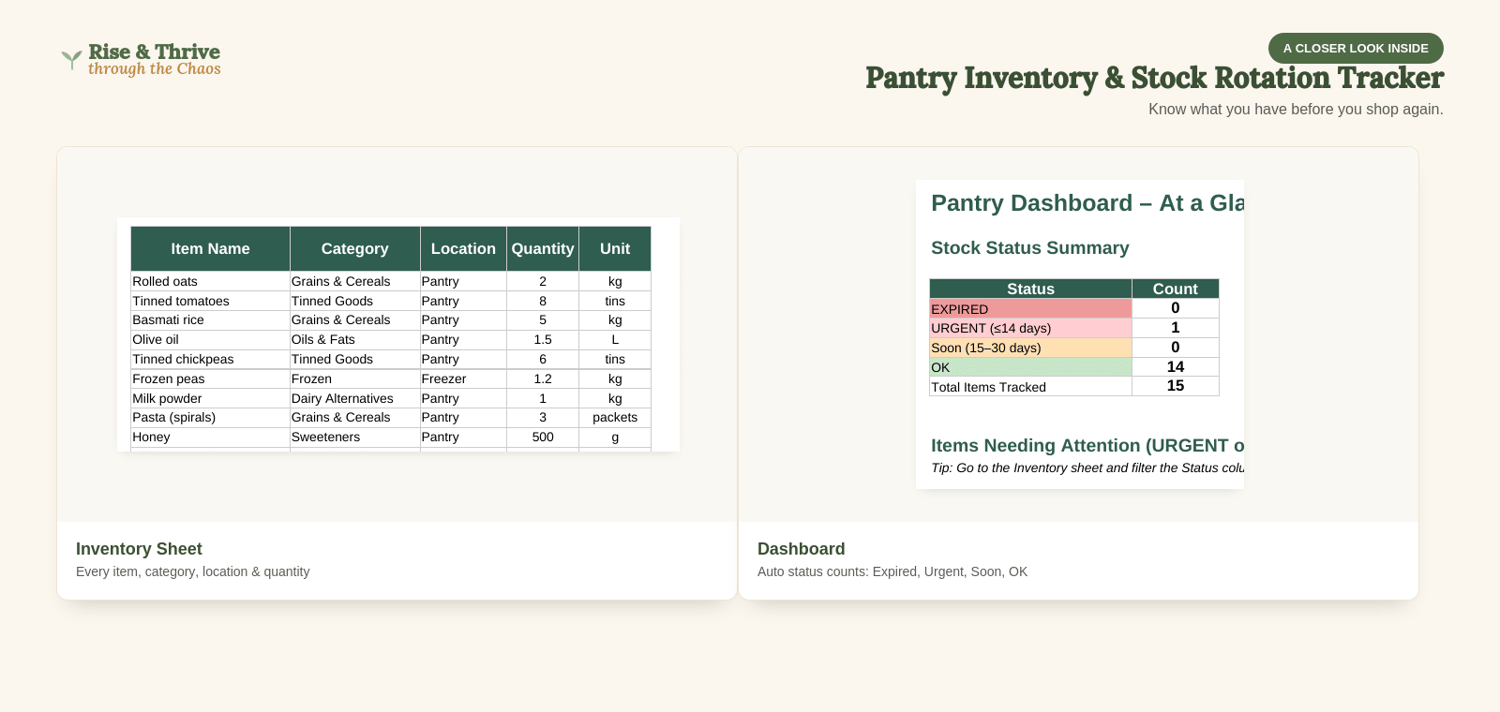This screenshot has height=712, width=1500.
Task: Click the 'Pantry Dashboard – At a Gla' title
Action: pyautogui.click(x=1087, y=203)
